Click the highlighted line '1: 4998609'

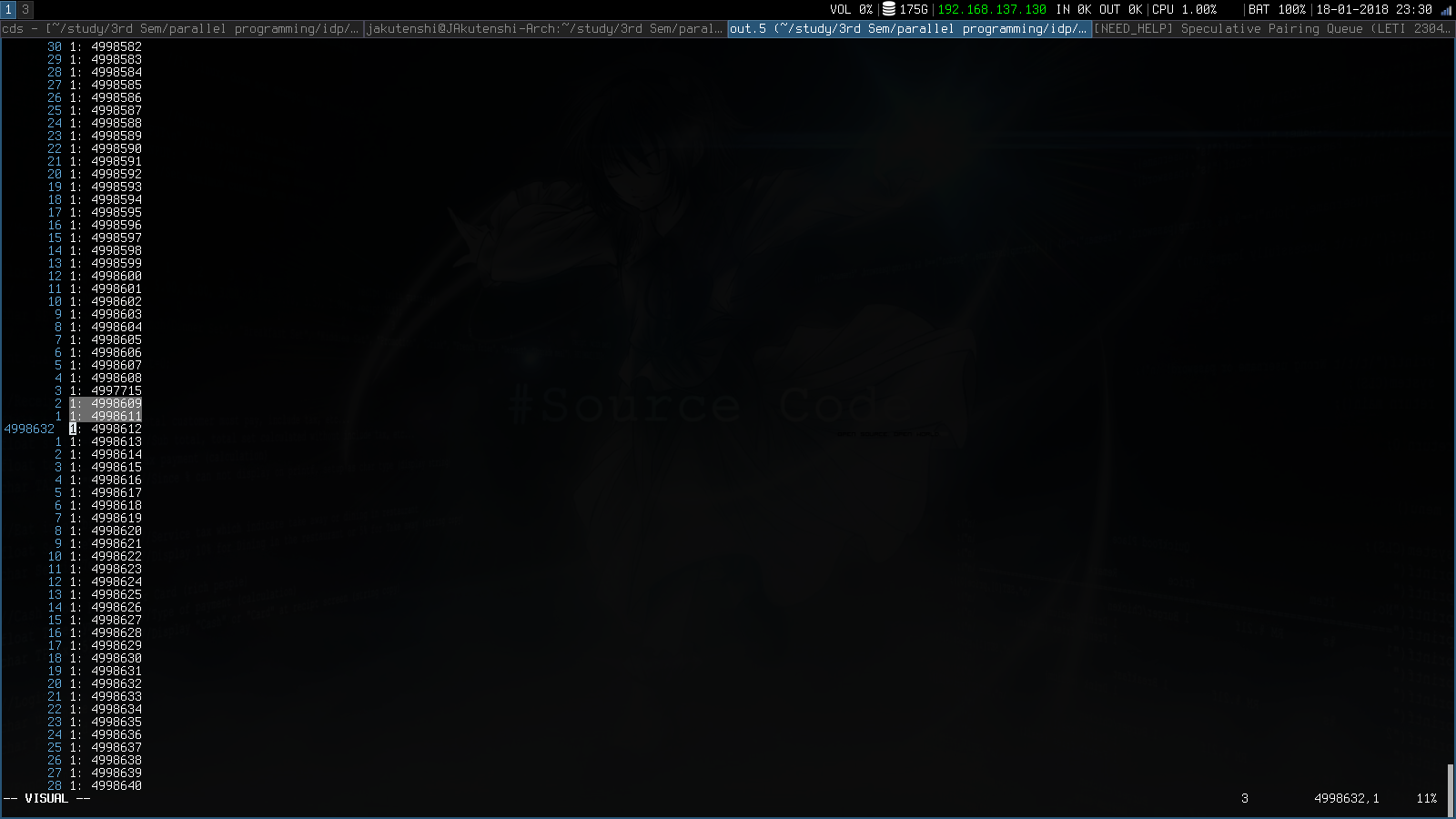point(106,403)
